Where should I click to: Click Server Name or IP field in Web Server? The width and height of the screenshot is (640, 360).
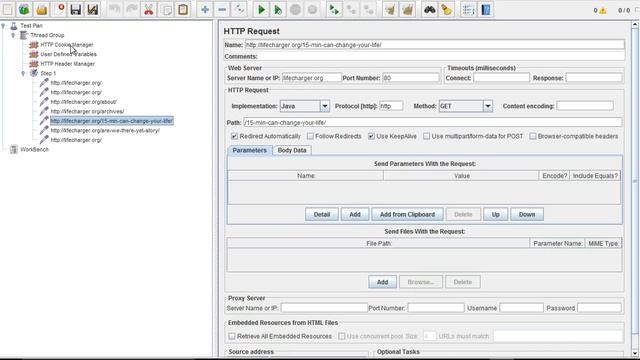311,78
